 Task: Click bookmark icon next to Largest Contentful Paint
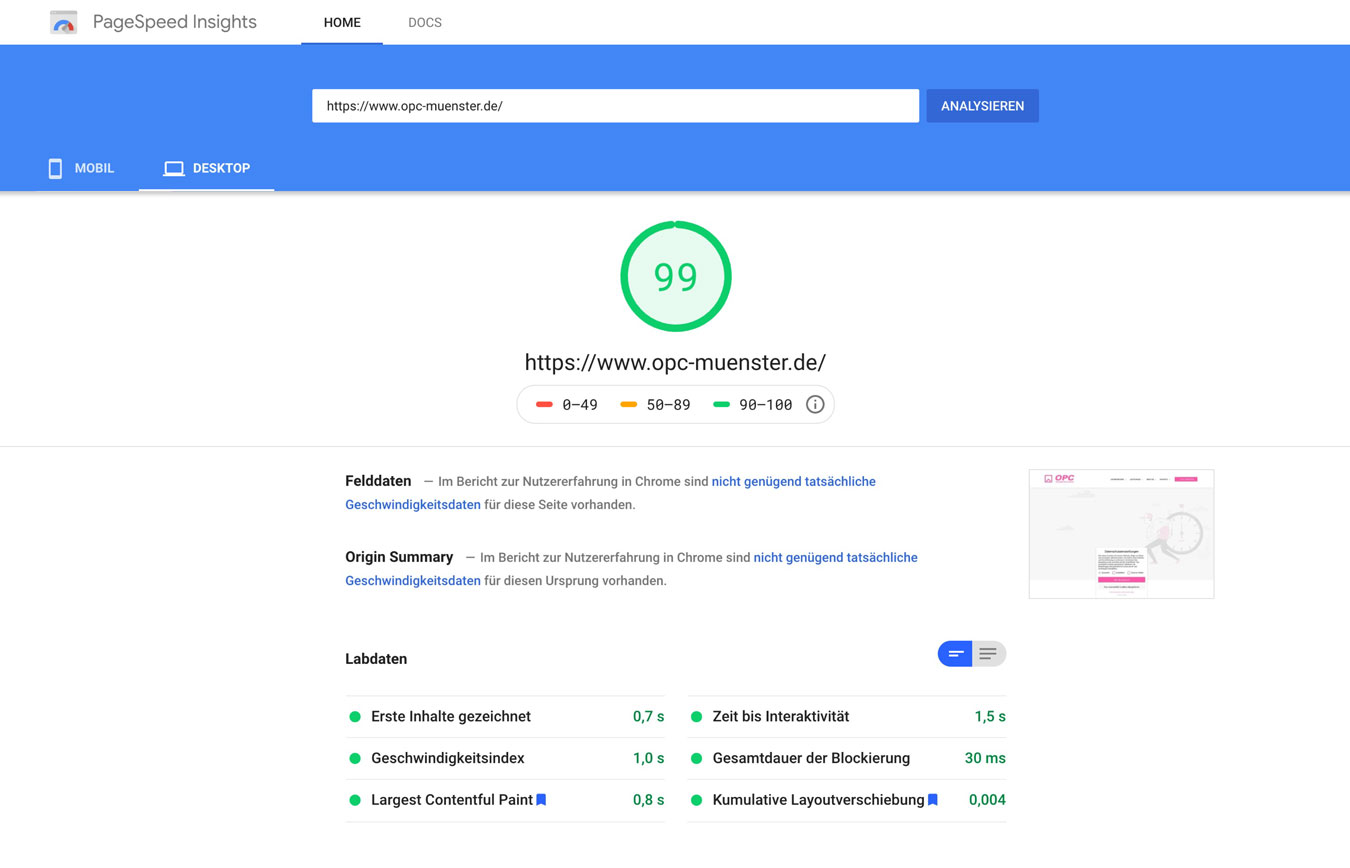pos(541,800)
